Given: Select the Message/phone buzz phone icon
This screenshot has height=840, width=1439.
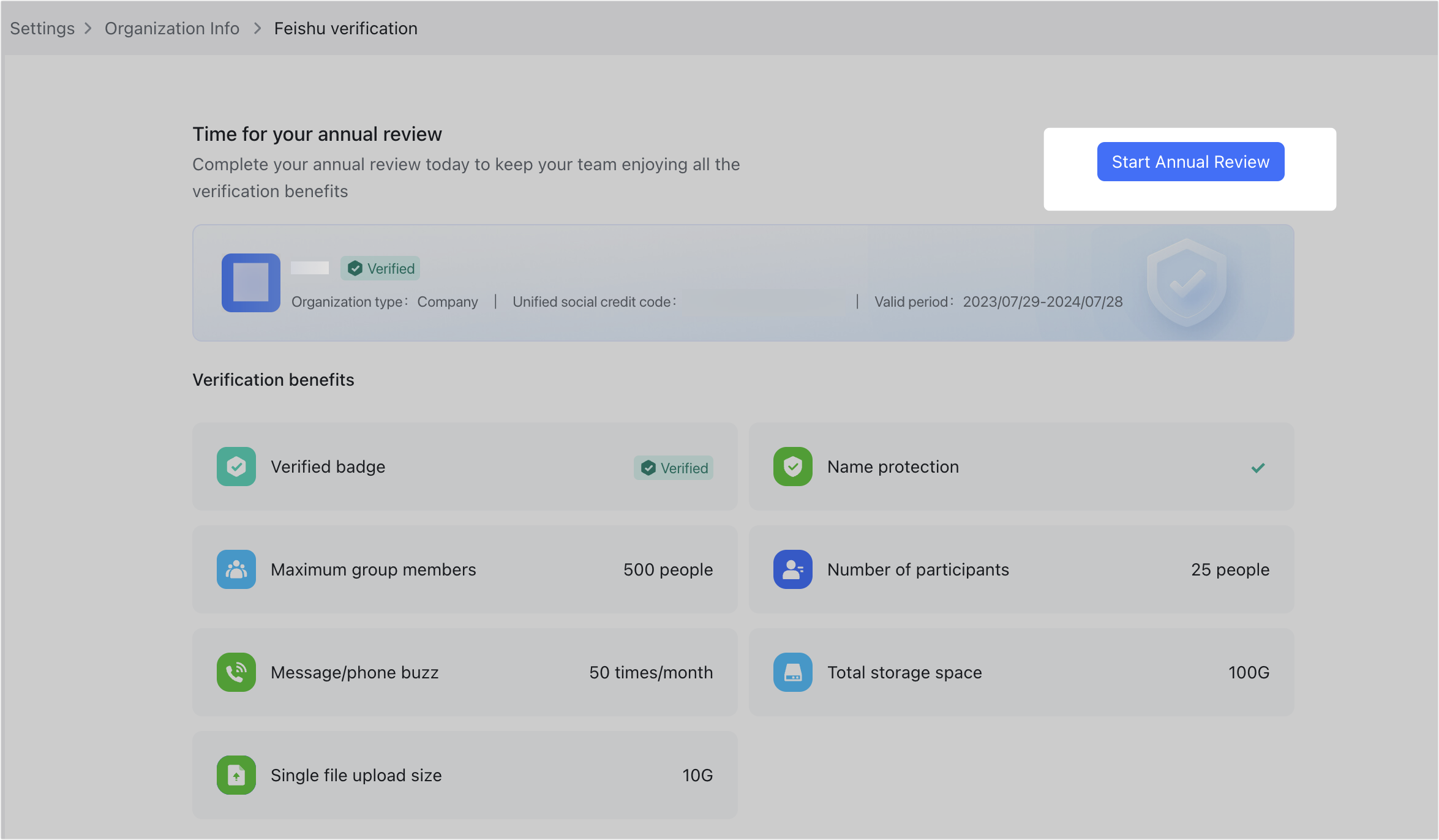Looking at the screenshot, I should click(x=236, y=672).
